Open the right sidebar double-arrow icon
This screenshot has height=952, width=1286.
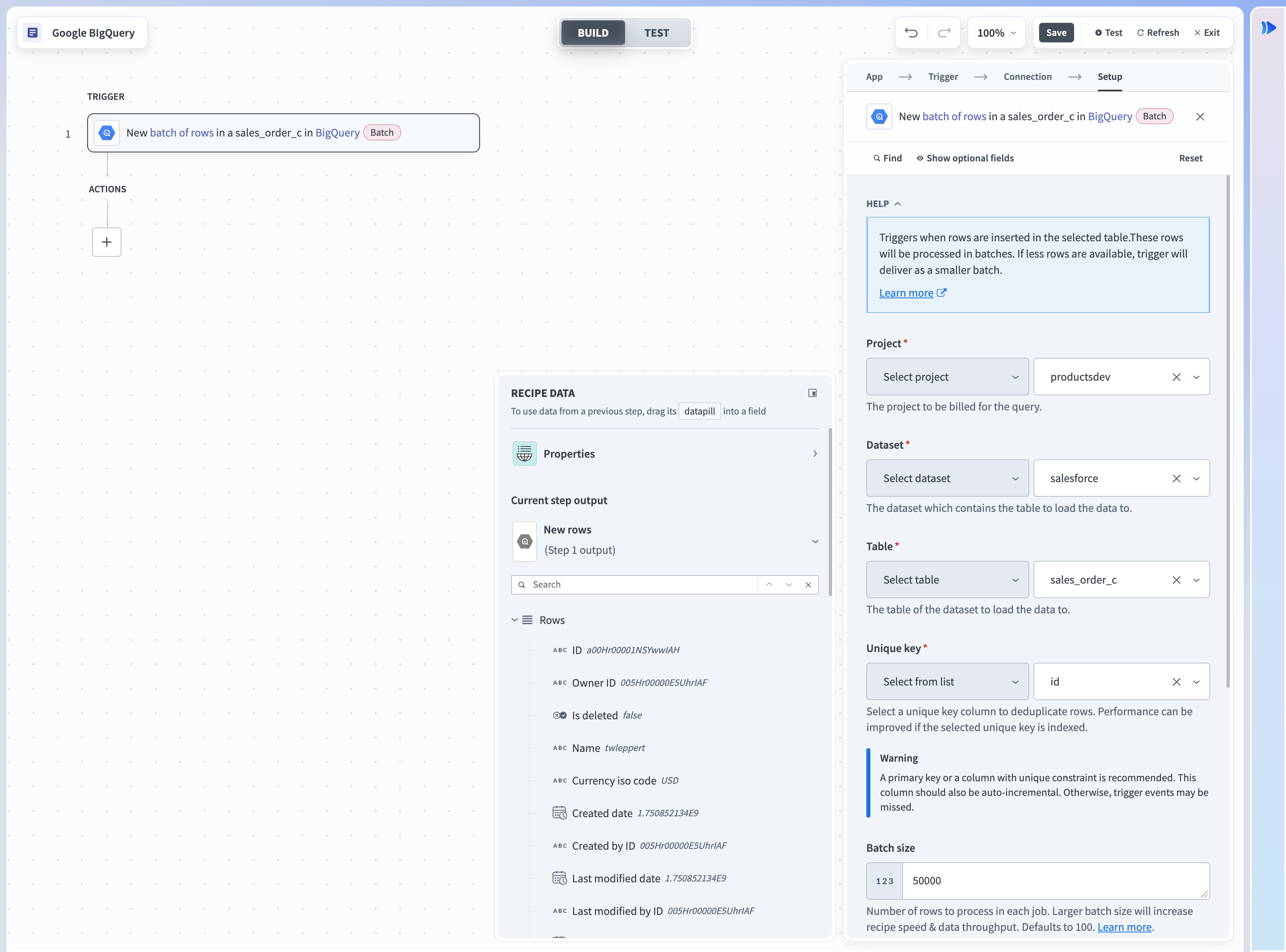pos(1268,28)
